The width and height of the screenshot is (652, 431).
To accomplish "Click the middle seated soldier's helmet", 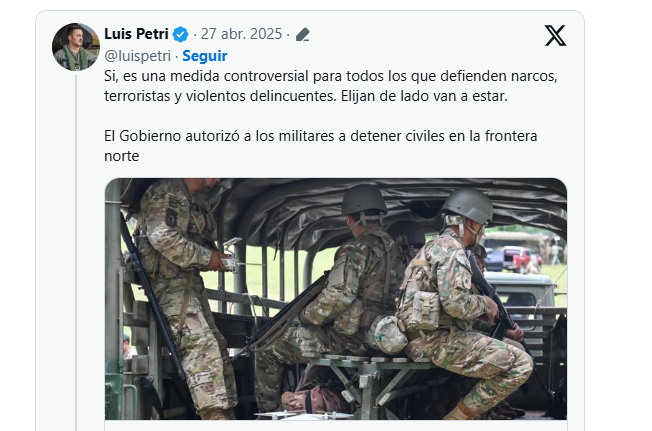I will [364, 200].
